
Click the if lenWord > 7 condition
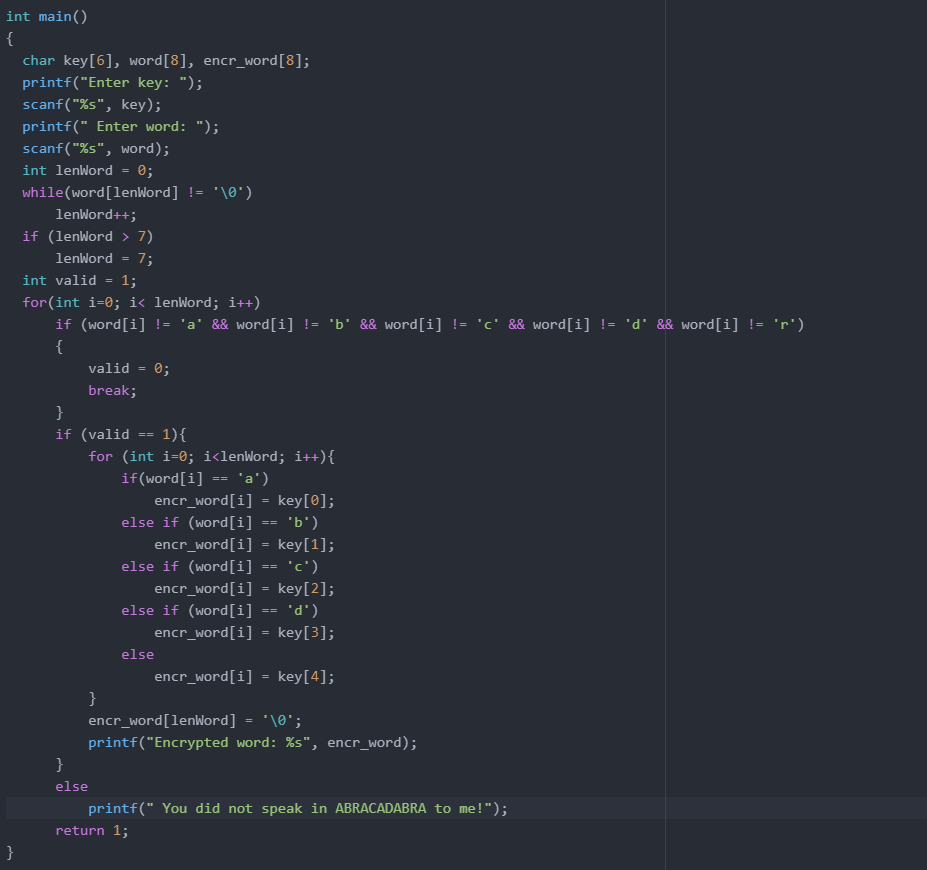(x=85, y=236)
